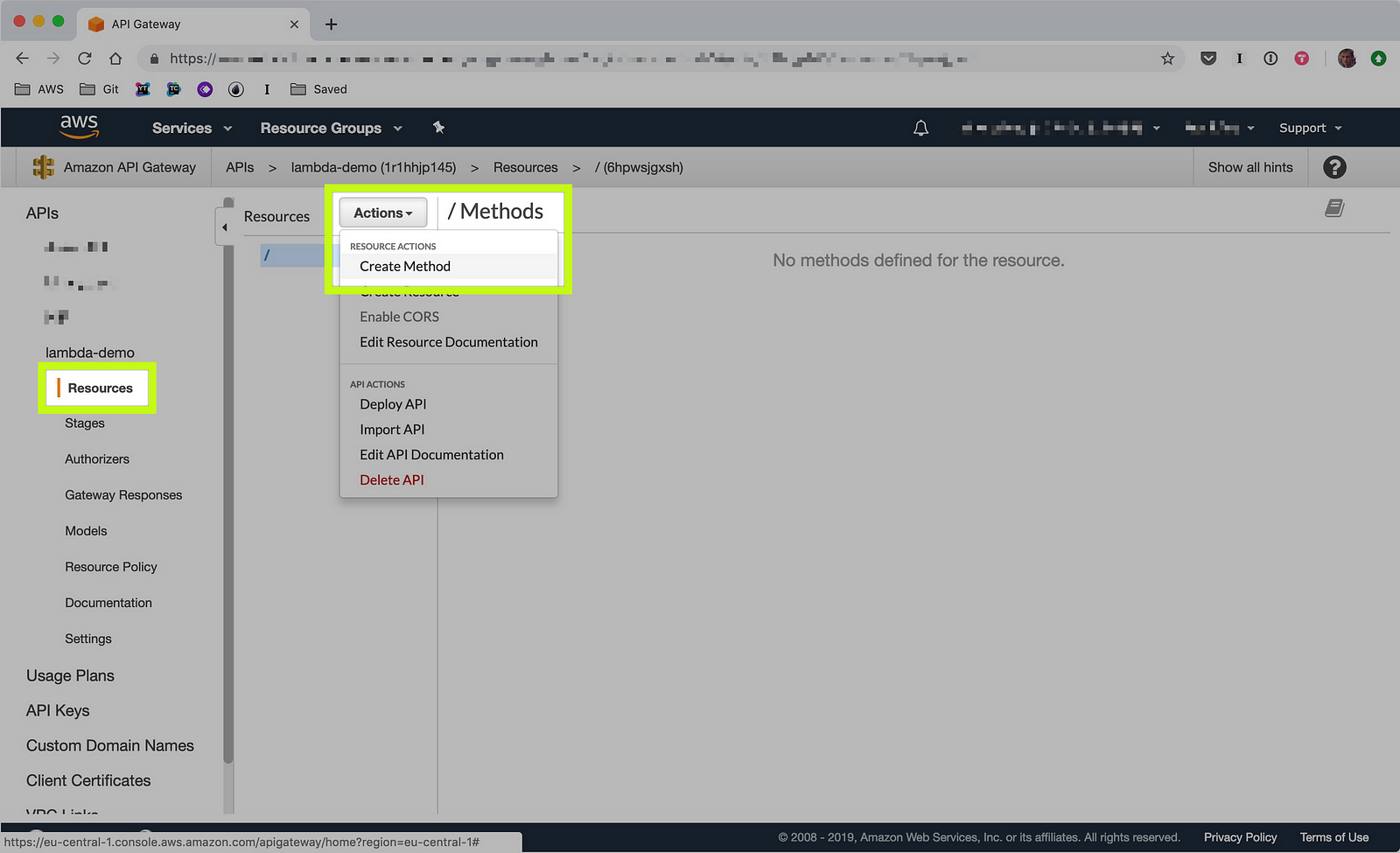Image resolution: width=1400 pixels, height=853 pixels.
Task: Go to browser home page icon
Action: click(115, 59)
